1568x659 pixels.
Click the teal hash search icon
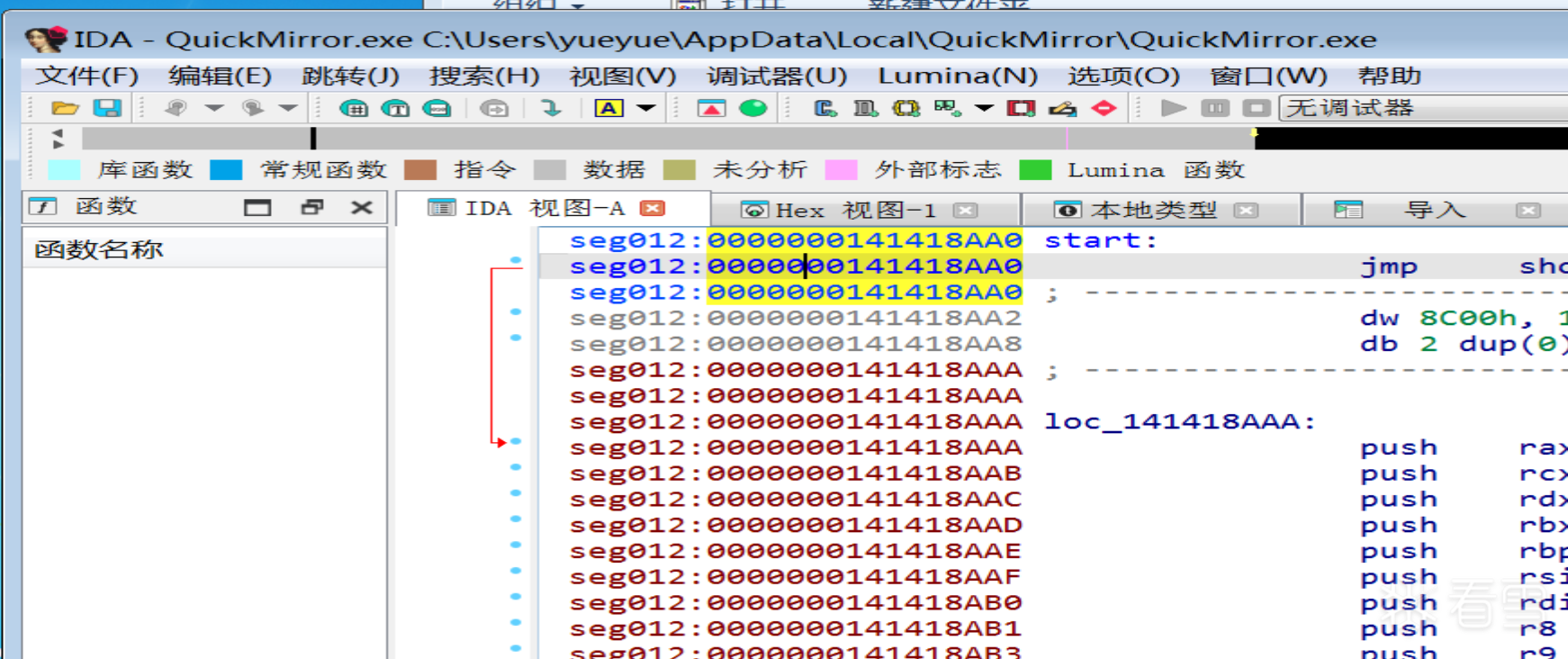[x=353, y=109]
